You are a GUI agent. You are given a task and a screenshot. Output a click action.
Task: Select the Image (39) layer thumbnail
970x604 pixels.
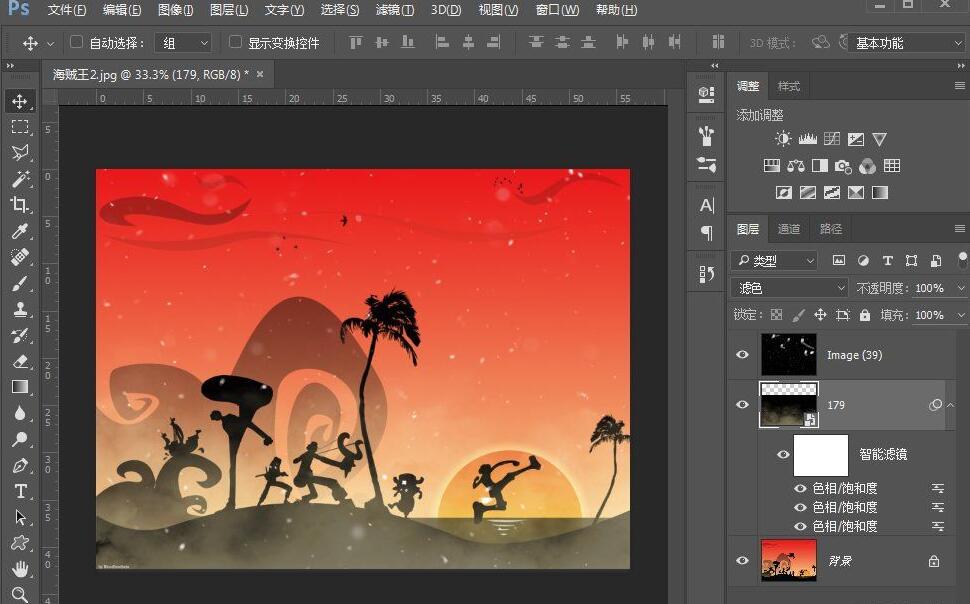click(789, 355)
